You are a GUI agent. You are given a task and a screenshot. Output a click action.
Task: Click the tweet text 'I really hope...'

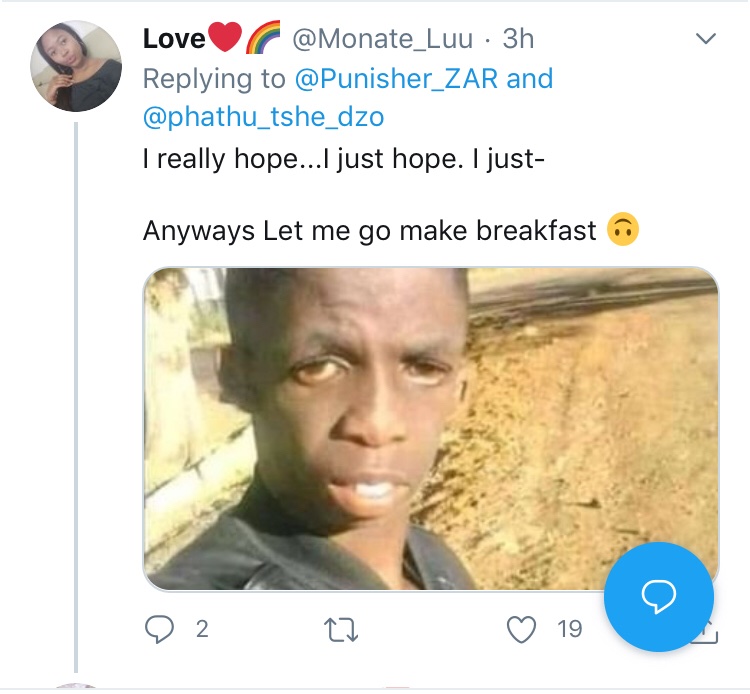point(343,159)
